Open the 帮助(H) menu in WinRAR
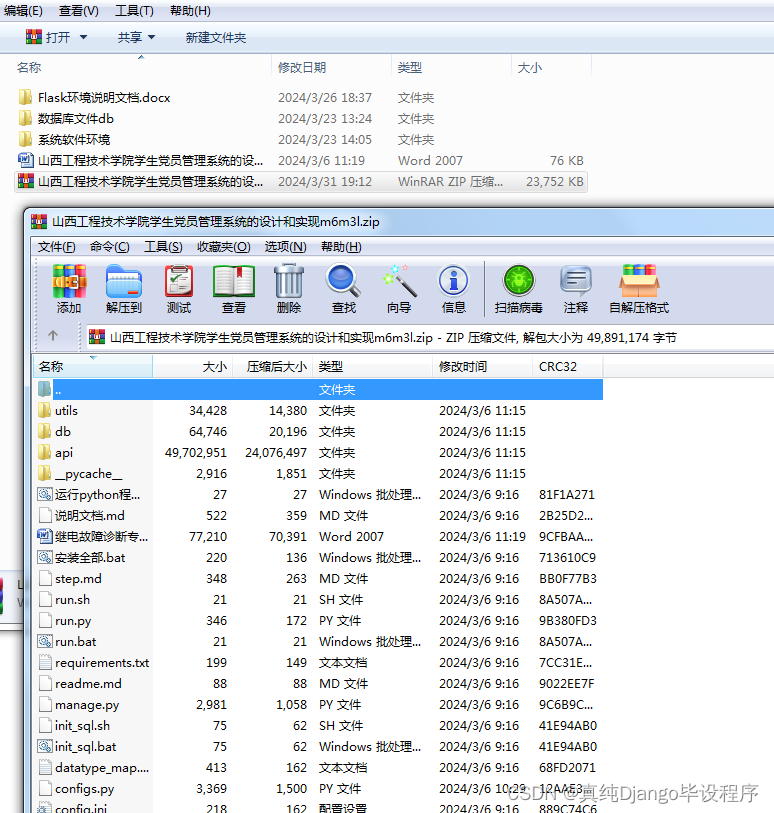Screen dimensions: 774x813 pyautogui.click(x=341, y=247)
